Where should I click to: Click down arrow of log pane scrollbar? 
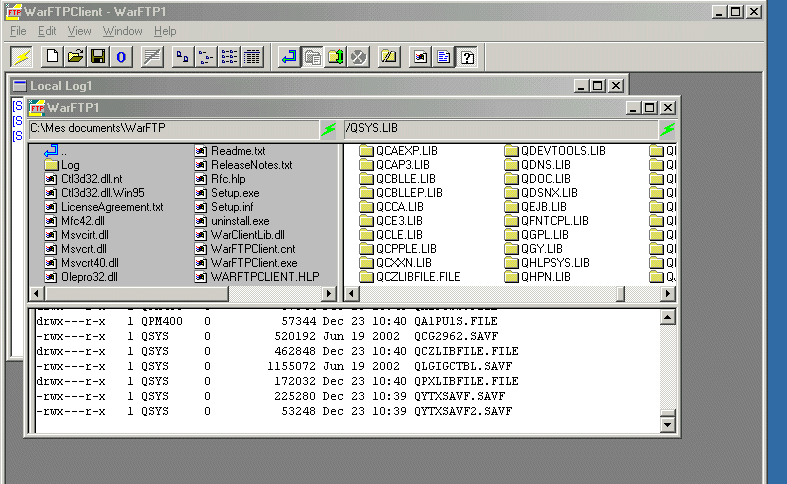[668, 425]
